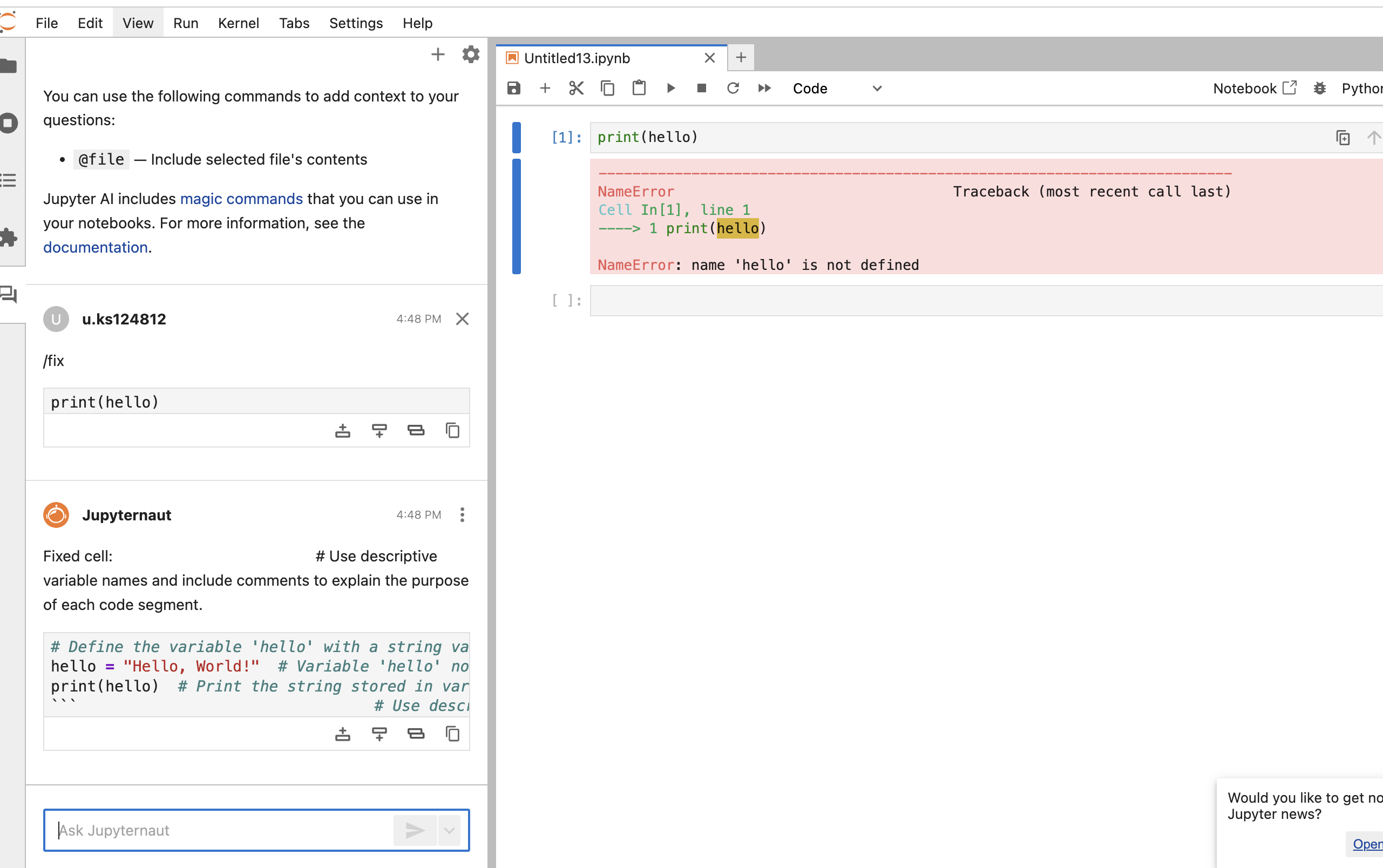Open the running terminals and kernels sidebar
This screenshot has height=868, width=1383.
[x=9, y=123]
